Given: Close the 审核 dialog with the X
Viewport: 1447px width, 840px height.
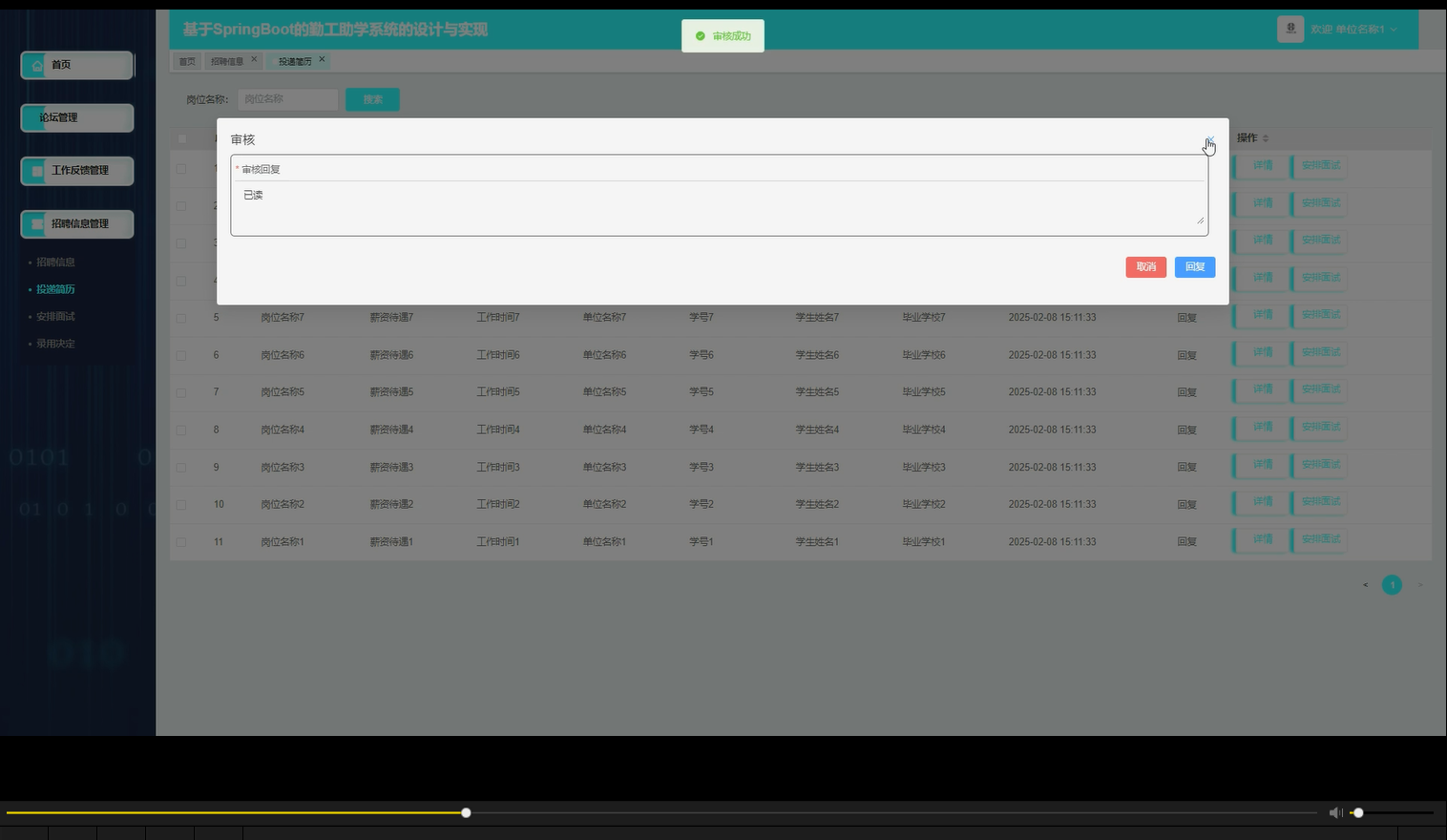Looking at the screenshot, I should click(x=1208, y=140).
